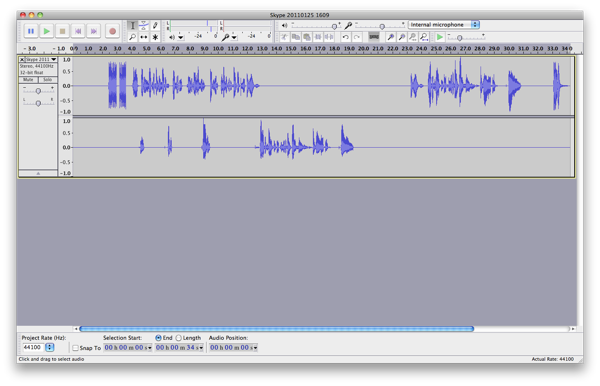Screen dimensions: 600x386
Task: Click the Selection Start time field
Action: coord(126,347)
